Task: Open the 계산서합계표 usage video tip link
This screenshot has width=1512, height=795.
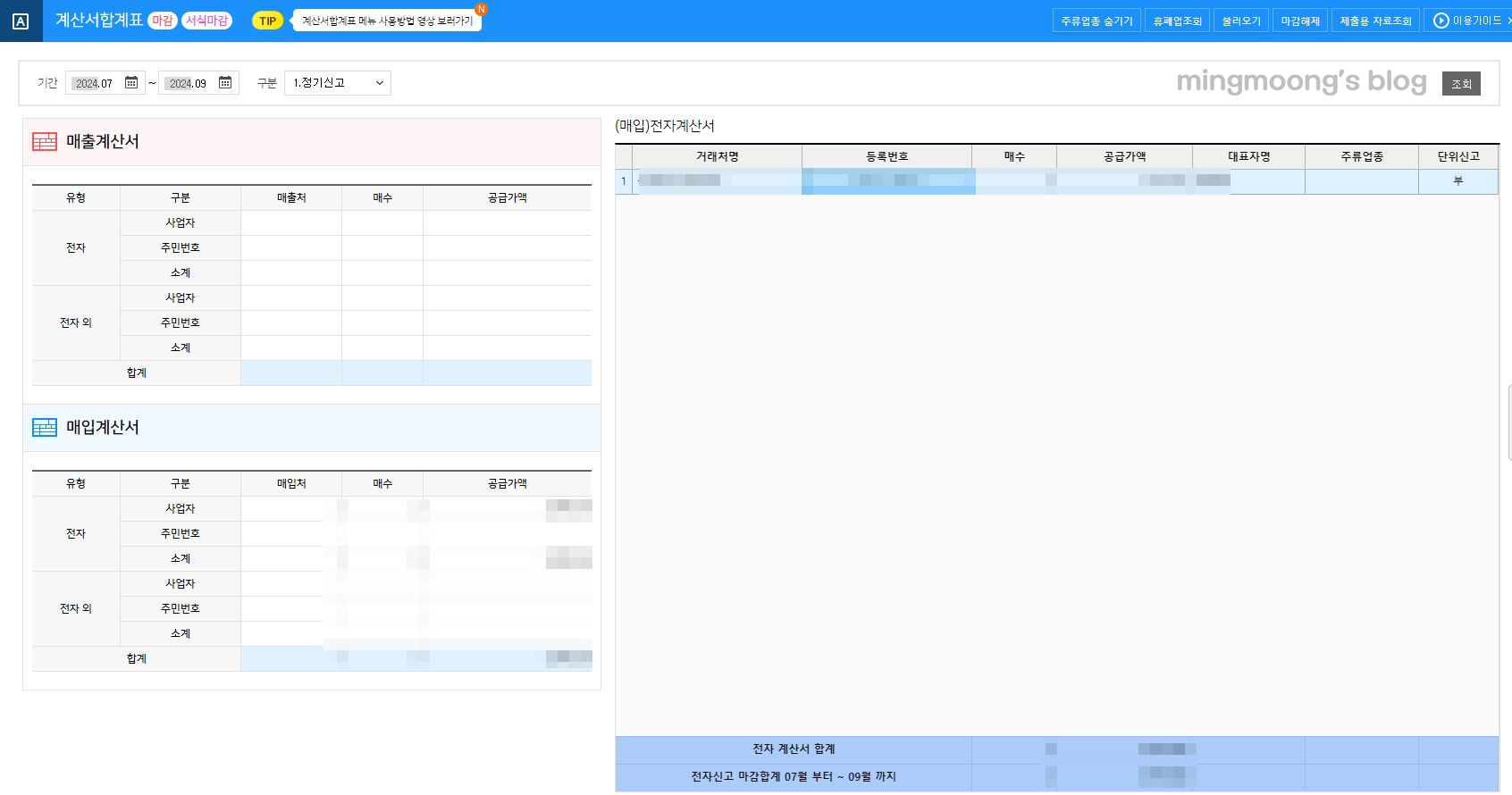Action: pos(387,21)
